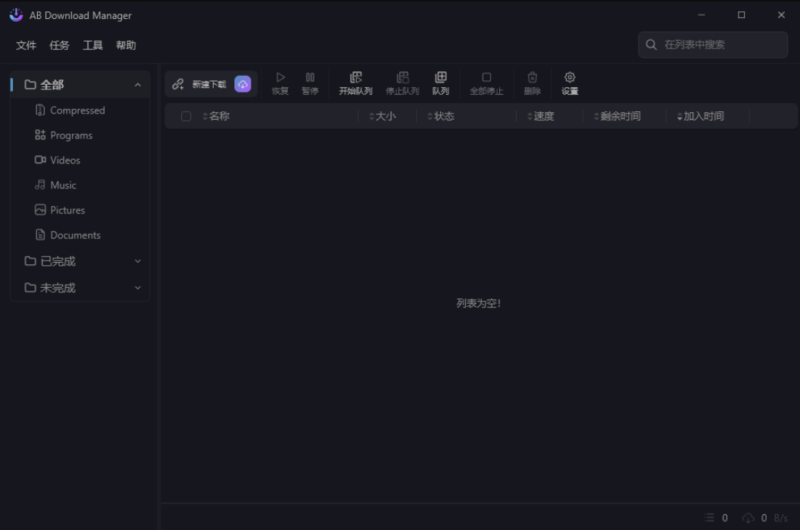The width and height of the screenshot is (800, 530).
Task: Click the active downloads count list icon
Action: pos(709,518)
